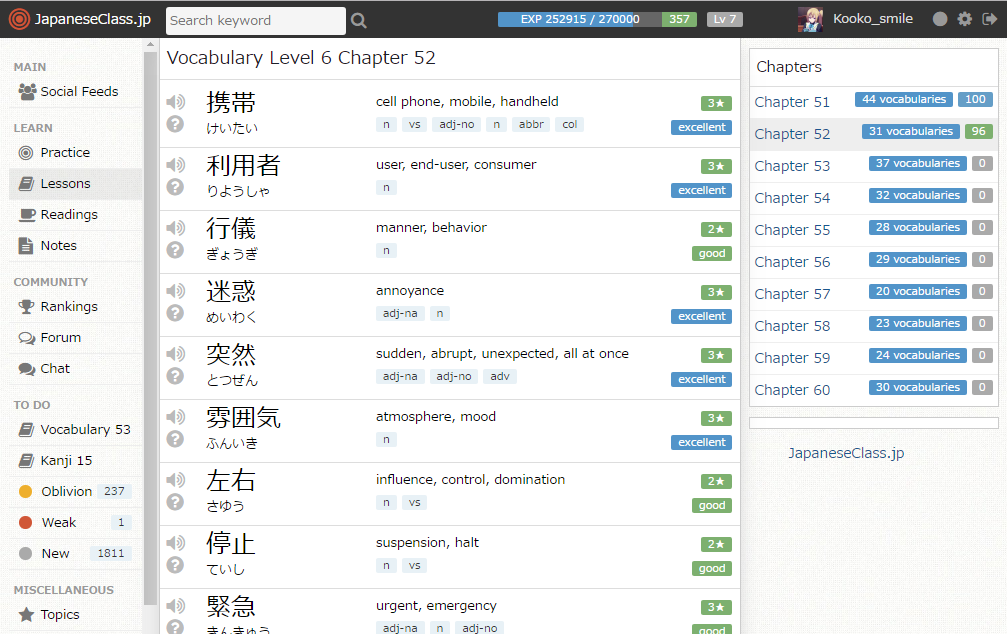1007x634 pixels.
Task: Click the logout icon top right
Action: coord(990,19)
